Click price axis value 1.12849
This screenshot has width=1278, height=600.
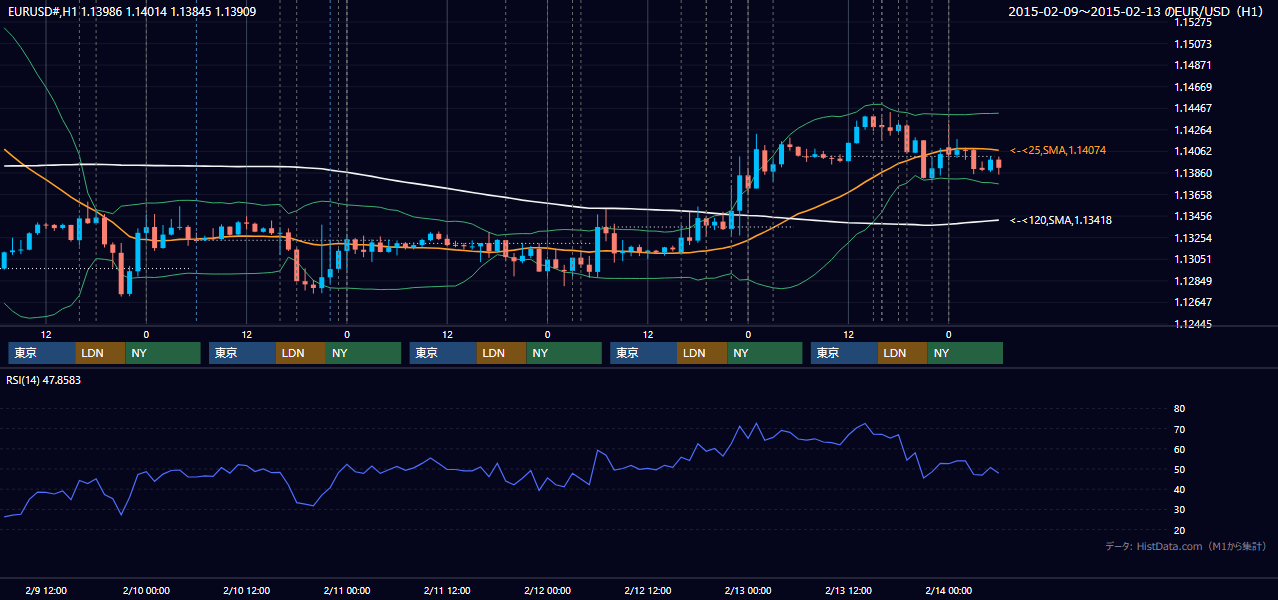click(x=1192, y=281)
